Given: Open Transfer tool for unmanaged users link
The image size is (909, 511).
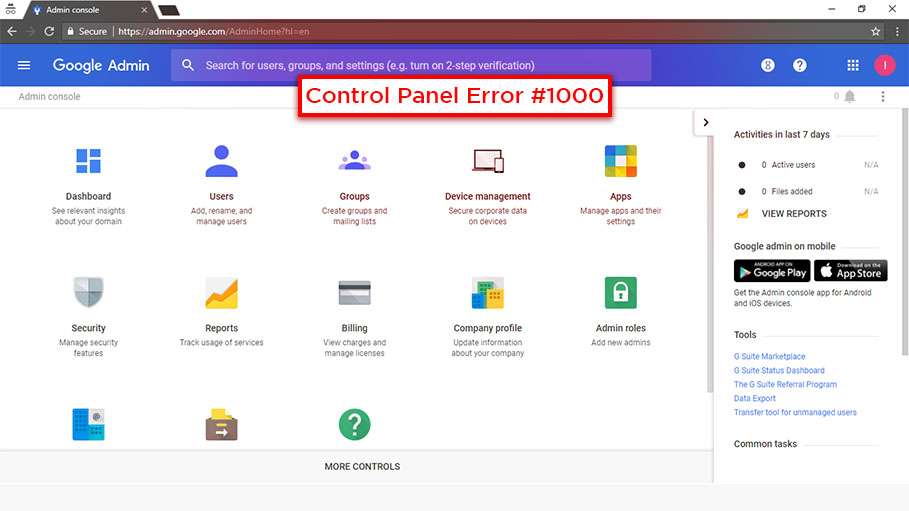Looking at the screenshot, I should point(795,412).
